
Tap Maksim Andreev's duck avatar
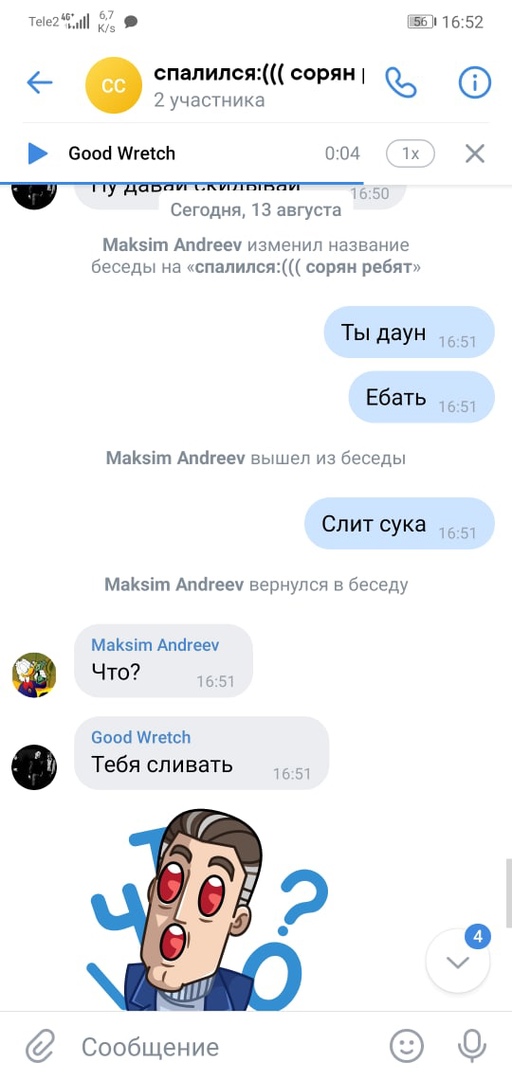pos(34,675)
